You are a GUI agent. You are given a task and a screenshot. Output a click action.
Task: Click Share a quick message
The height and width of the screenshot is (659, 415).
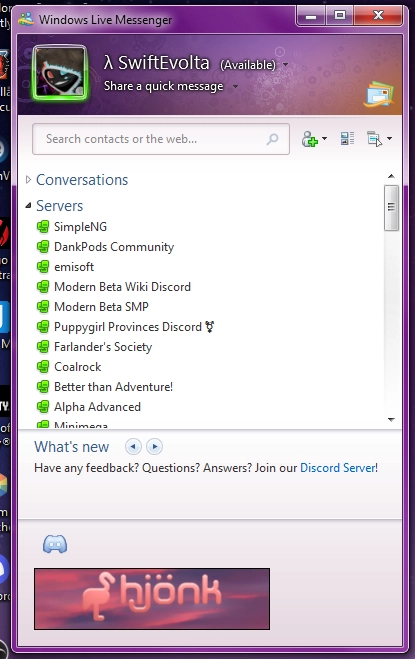164,86
